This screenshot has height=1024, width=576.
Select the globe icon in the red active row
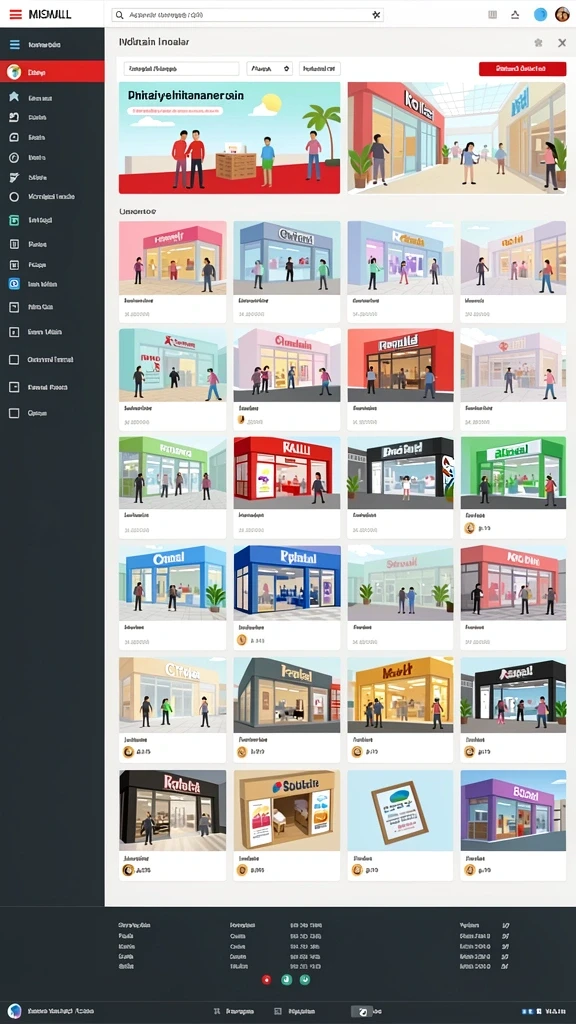tap(14, 72)
